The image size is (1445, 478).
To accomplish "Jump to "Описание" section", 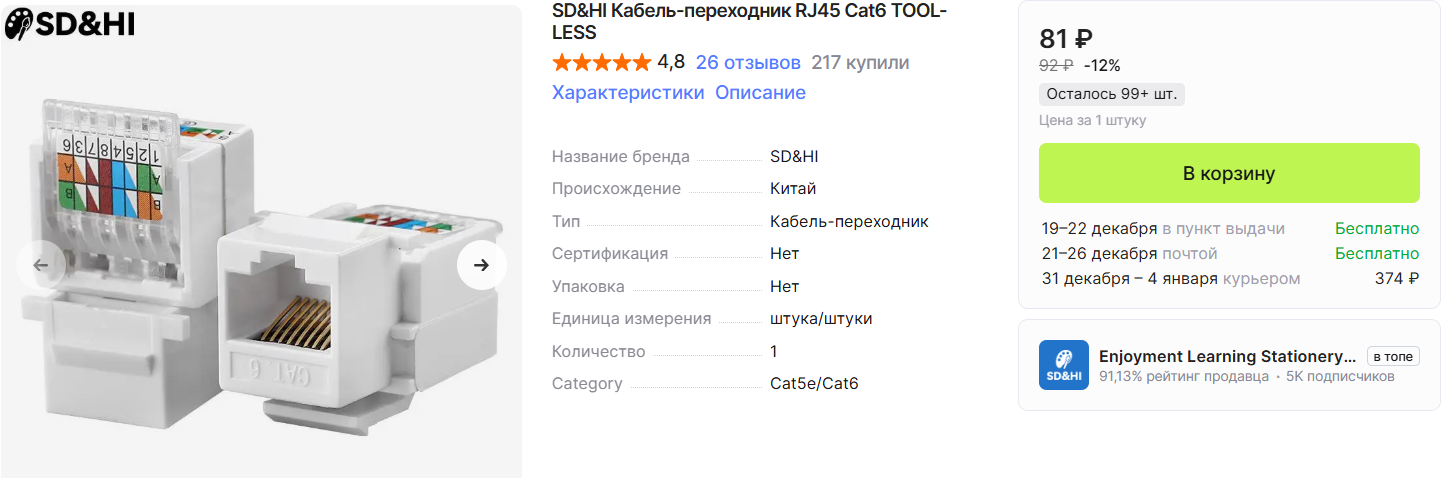I will tap(760, 93).
